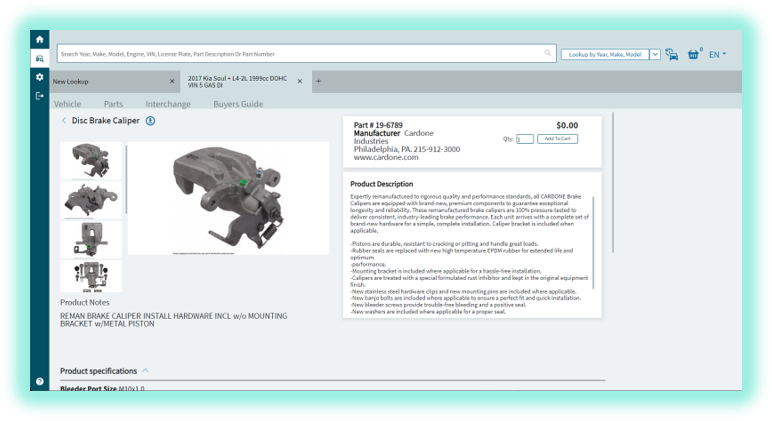772x421 pixels.
Task: Click the Part # 19-6789 text
Action: (378, 125)
